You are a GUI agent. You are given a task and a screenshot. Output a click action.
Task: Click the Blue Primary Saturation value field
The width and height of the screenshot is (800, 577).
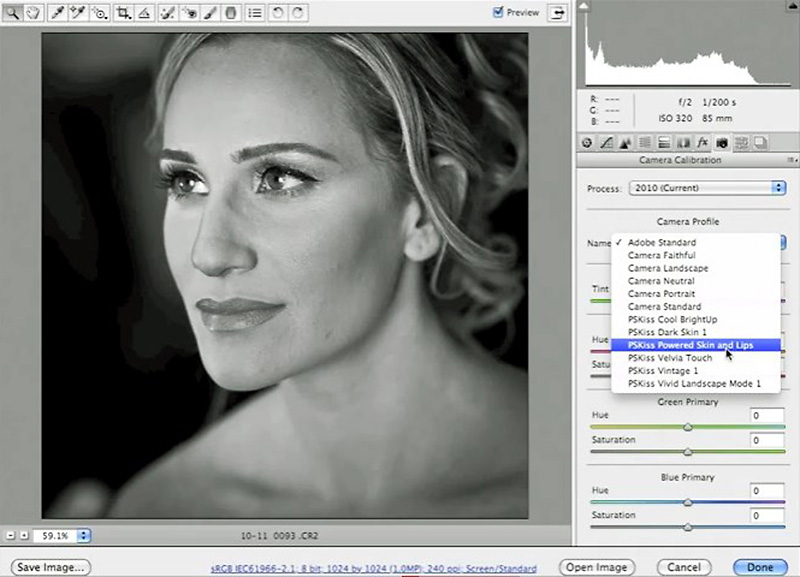click(768, 516)
